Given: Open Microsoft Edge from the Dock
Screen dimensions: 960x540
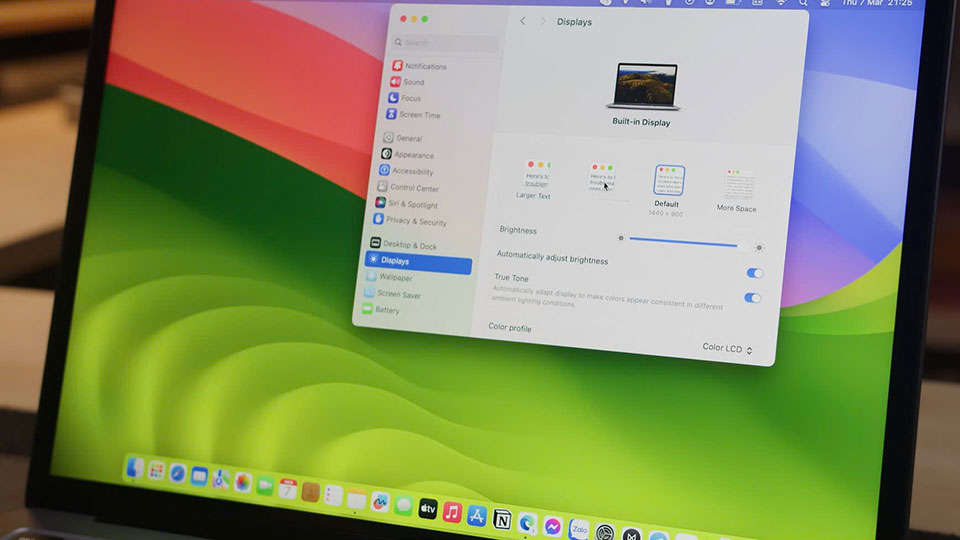Looking at the screenshot, I should click(527, 523).
